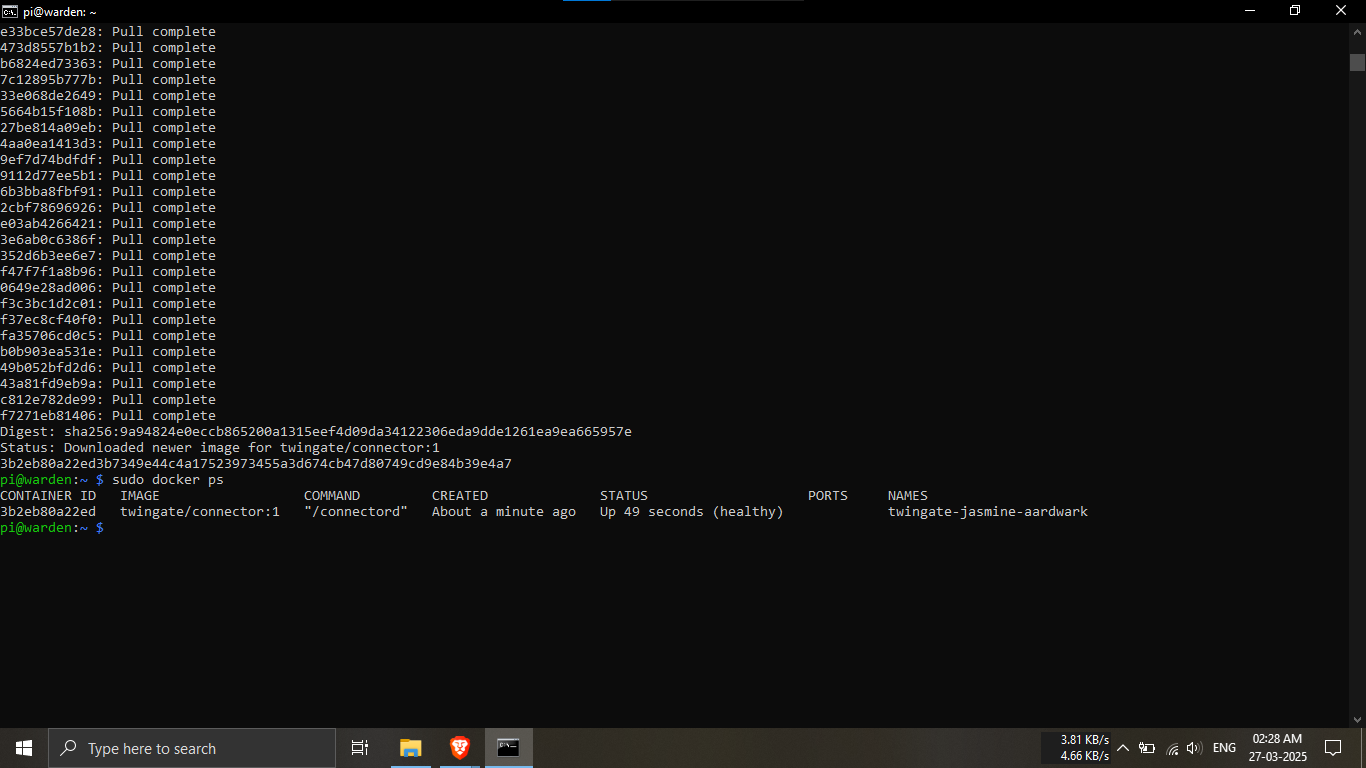Click the scrollbar up arrow in terminal
This screenshot has width=1366, height=768.
coord(1357,32)
